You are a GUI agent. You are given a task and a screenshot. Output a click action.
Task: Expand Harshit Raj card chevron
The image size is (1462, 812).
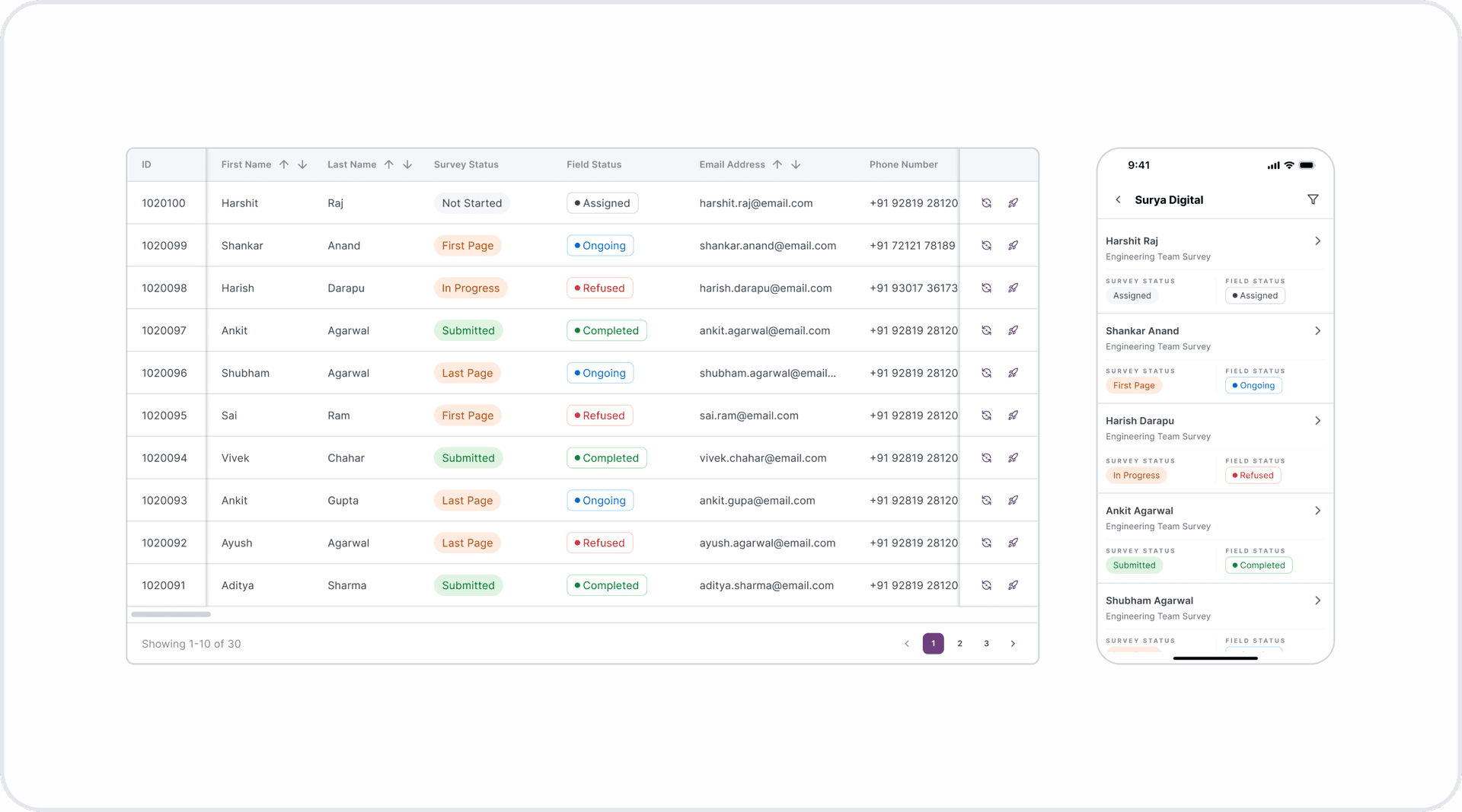click(x=1317, y=241)
